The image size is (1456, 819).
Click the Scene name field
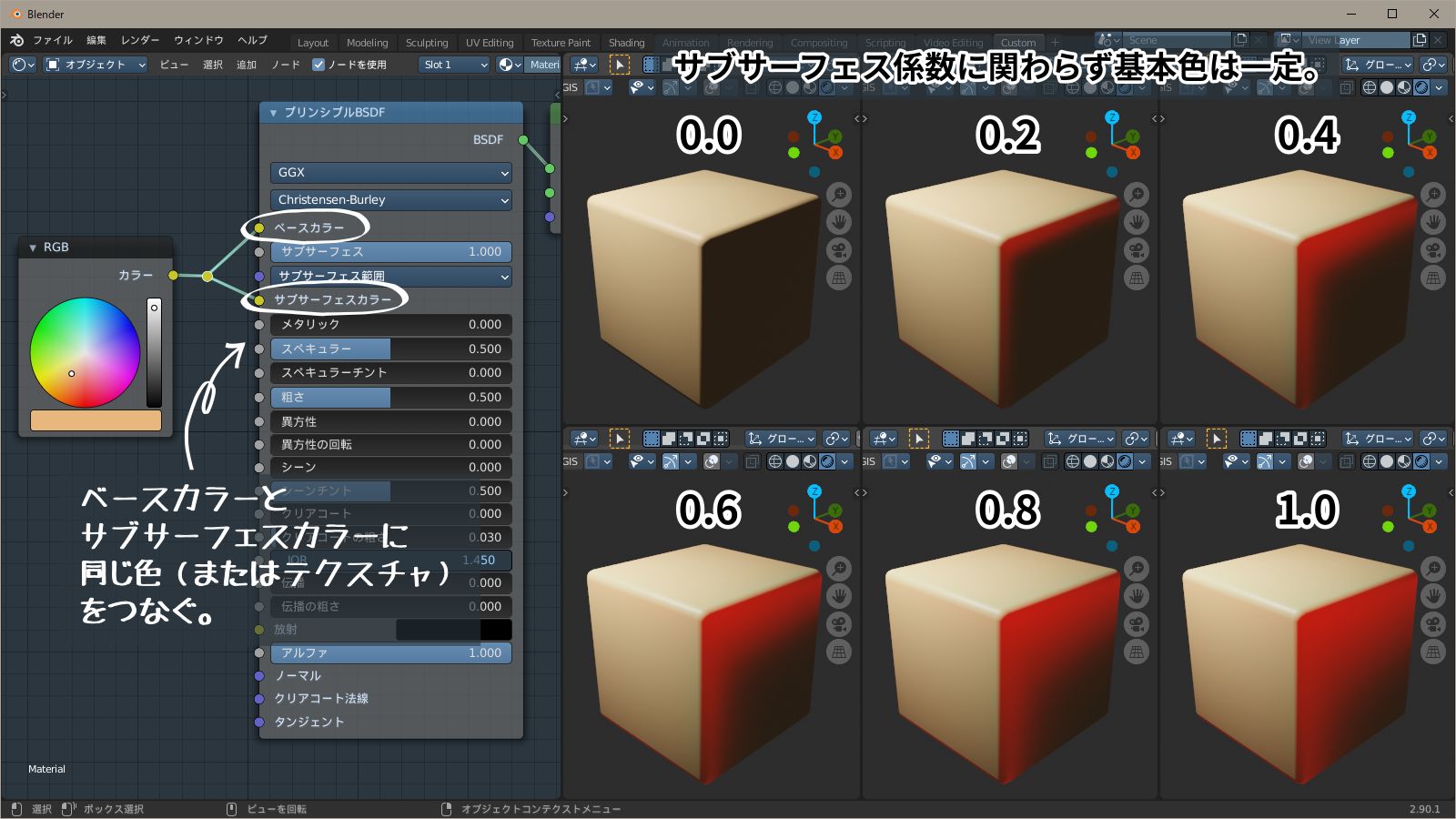click(1177, 40)
